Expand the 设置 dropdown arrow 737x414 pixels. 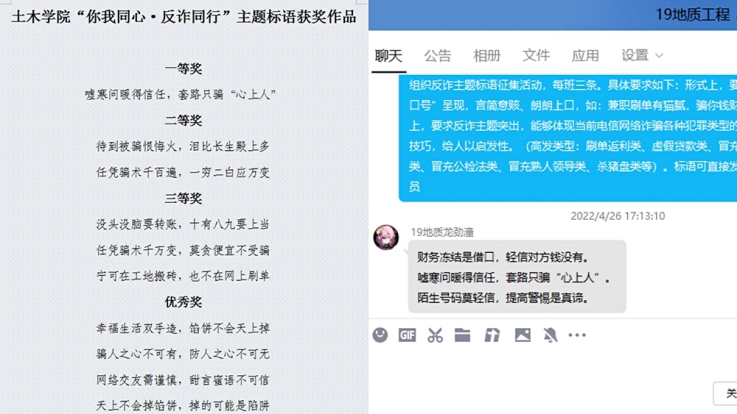[x=659, y=56]
